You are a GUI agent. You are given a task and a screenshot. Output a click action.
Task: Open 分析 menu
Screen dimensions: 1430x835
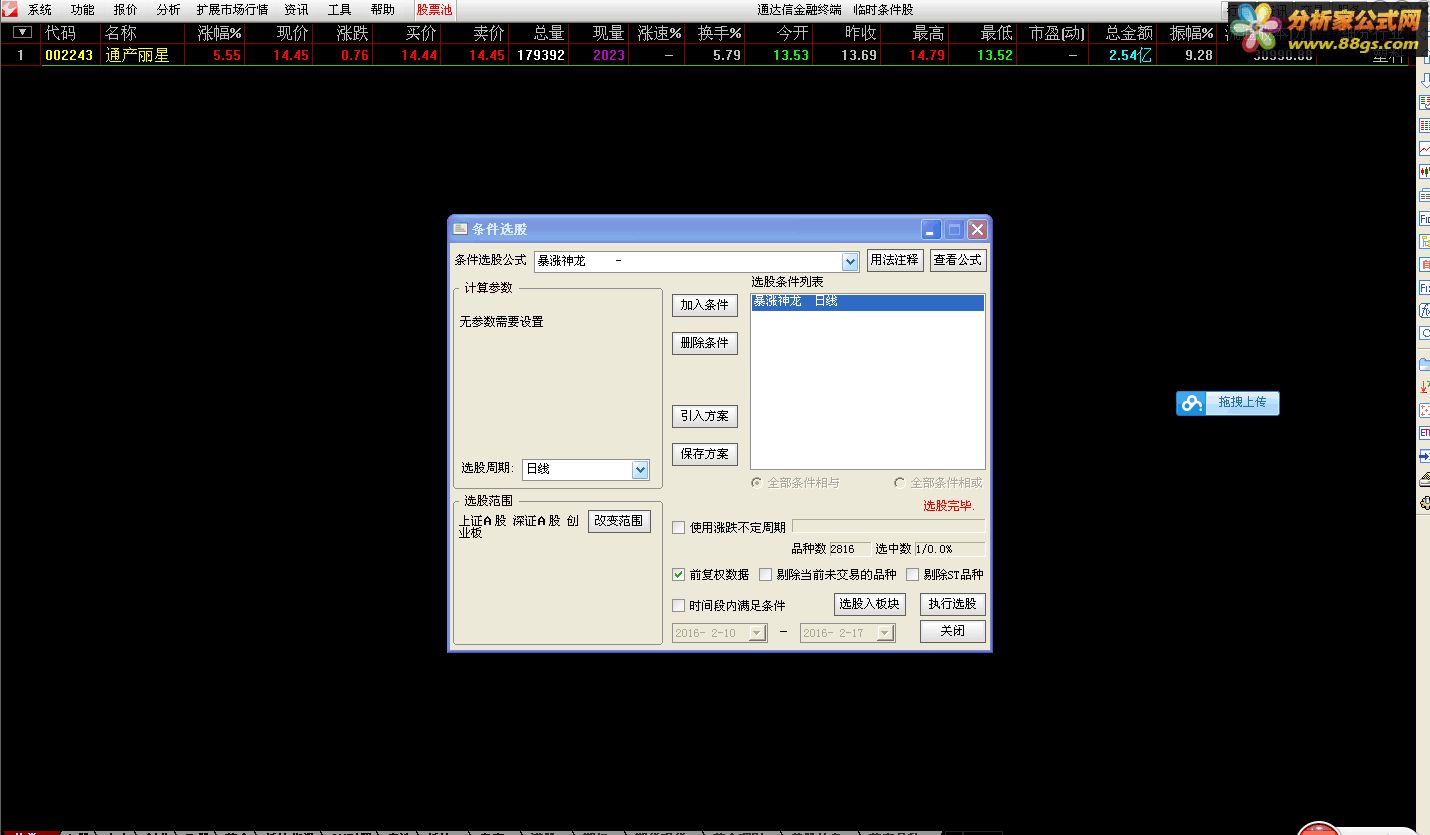coord(168,10)
